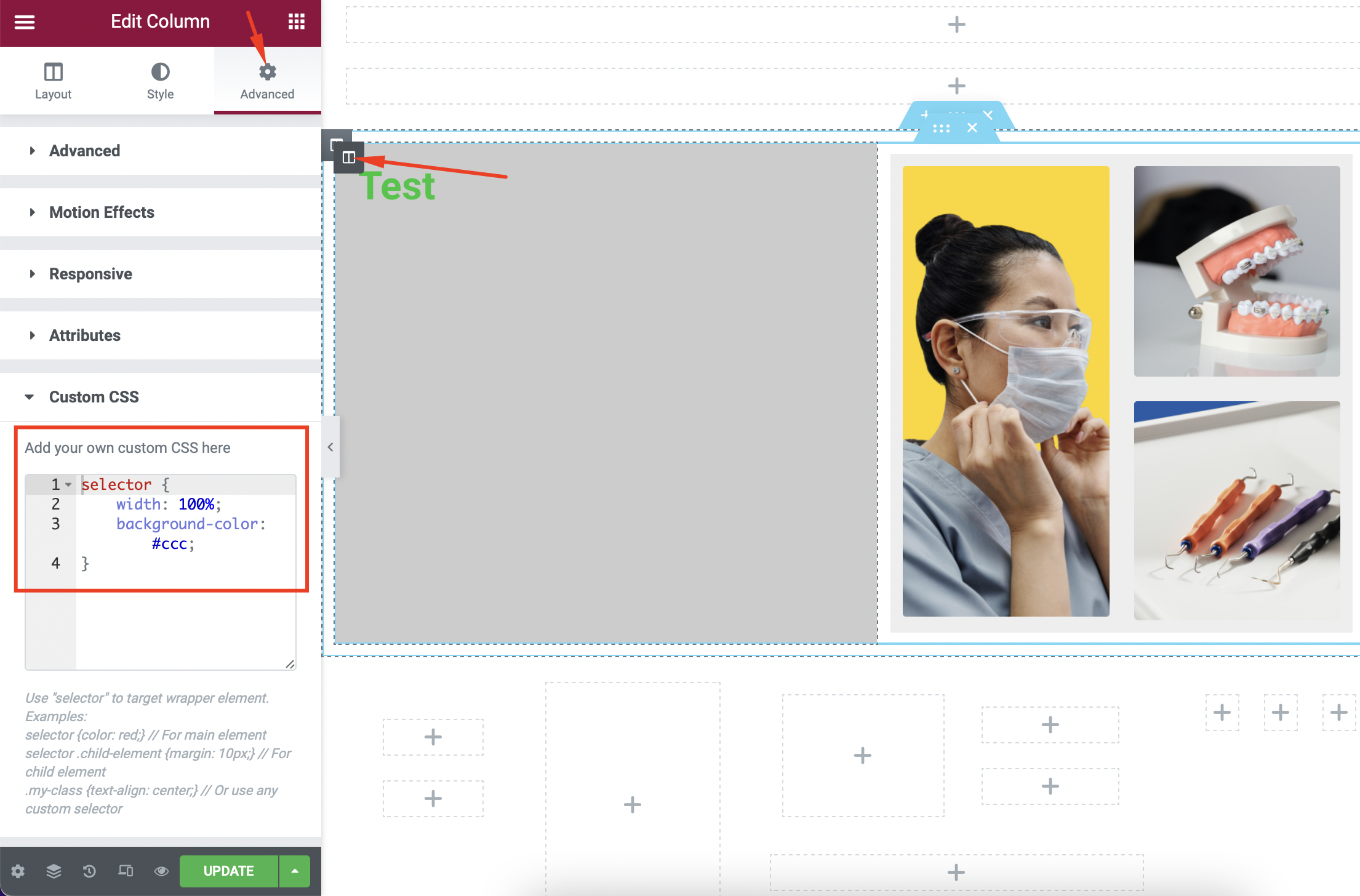Click the Advanced settings gear icon
This screenshot has height=896, width=1360.
click(265, 71)
